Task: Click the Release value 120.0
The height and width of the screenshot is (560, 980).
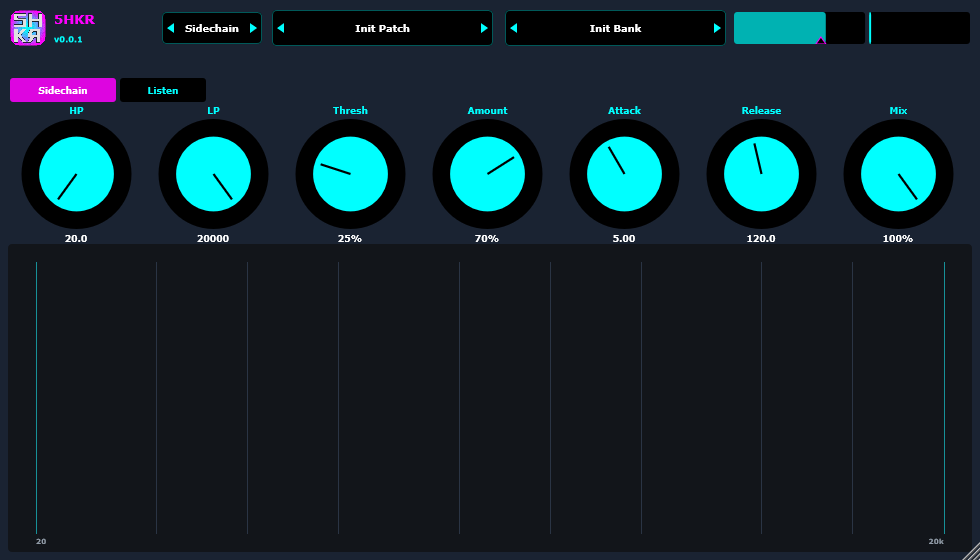Action: [761, 238]
